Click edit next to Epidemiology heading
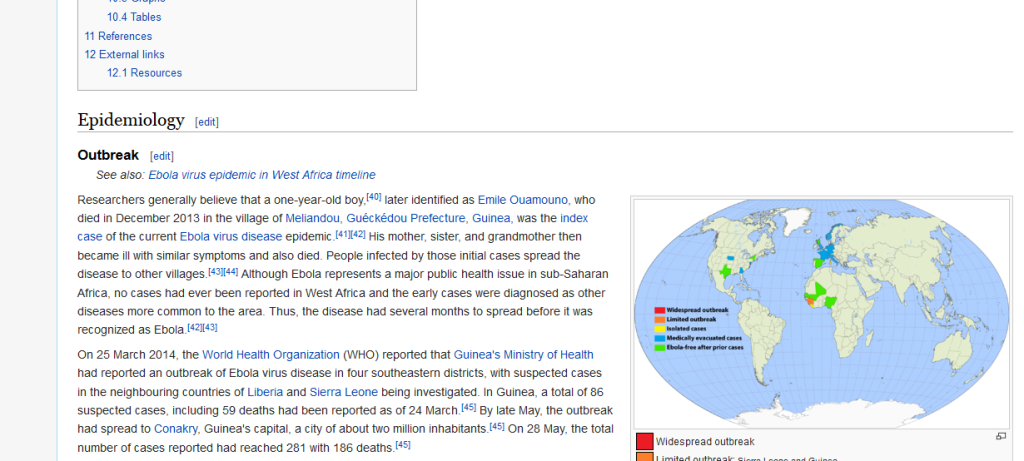 206,122
